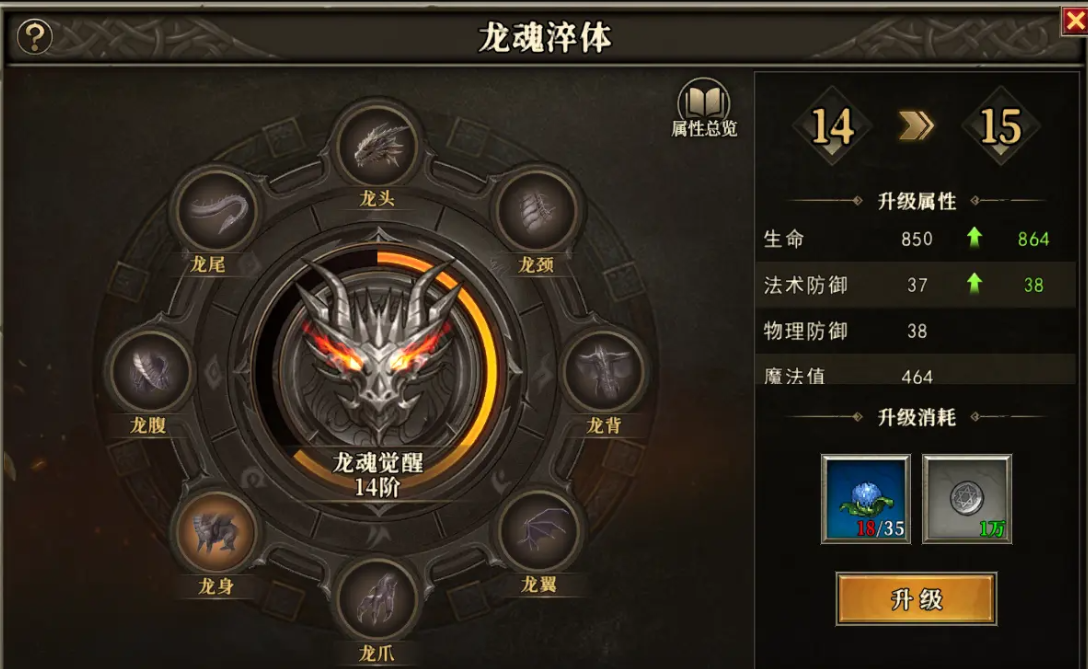Close the 龙魂淬体 window

[x=1074, y=21]
